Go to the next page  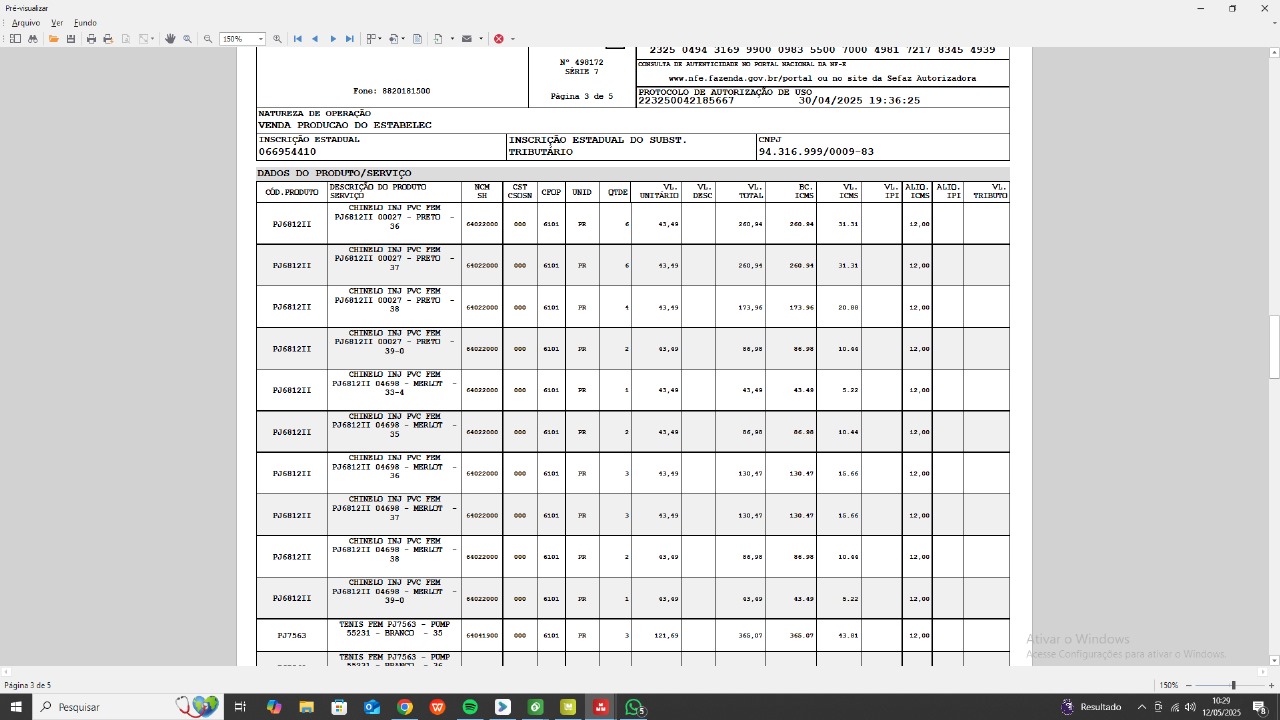[x=333, y=39]
